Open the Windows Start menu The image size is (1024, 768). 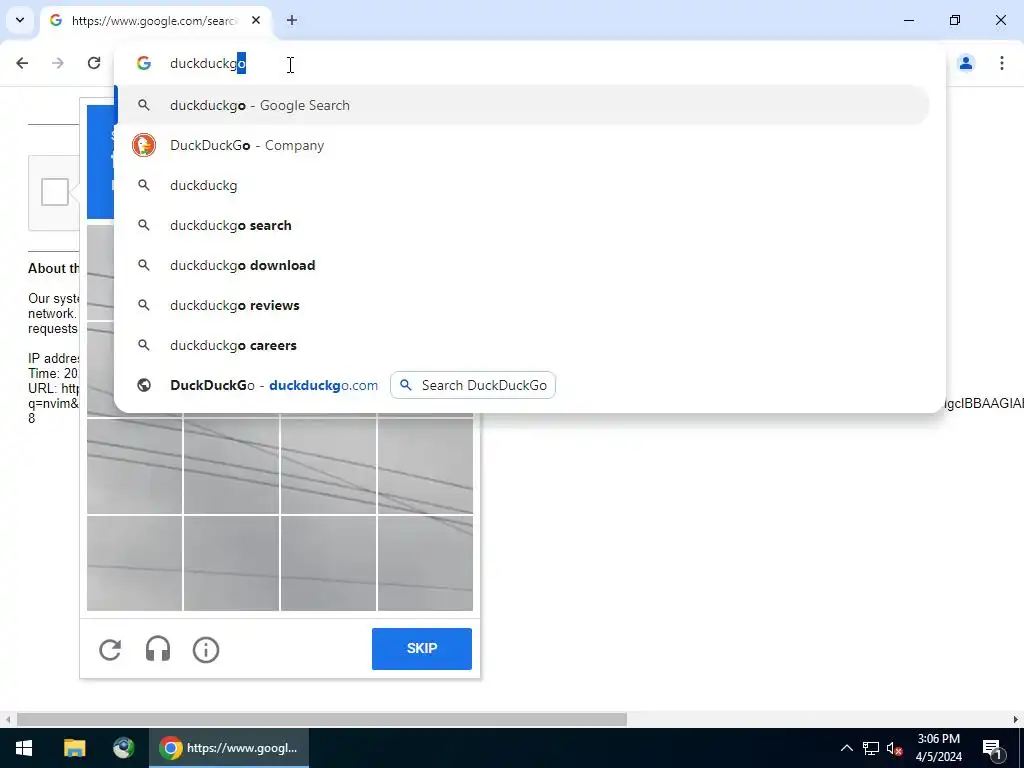click(x=24, y=748)
